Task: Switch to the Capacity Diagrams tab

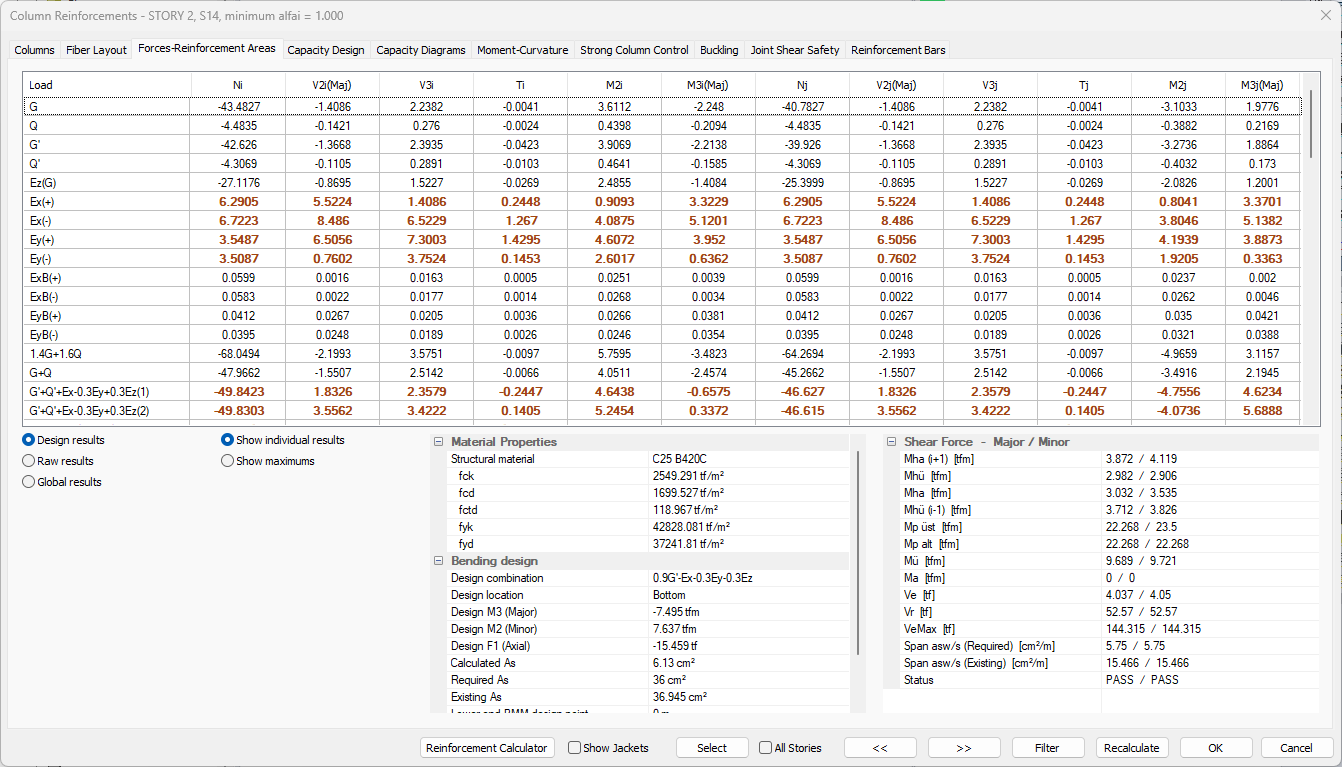Action: (x=420, y=50)
